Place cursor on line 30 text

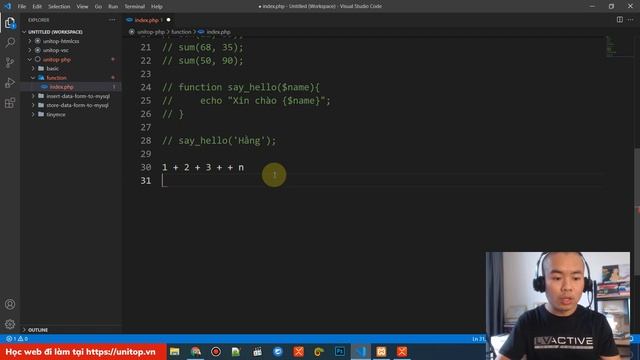point(203,167)
